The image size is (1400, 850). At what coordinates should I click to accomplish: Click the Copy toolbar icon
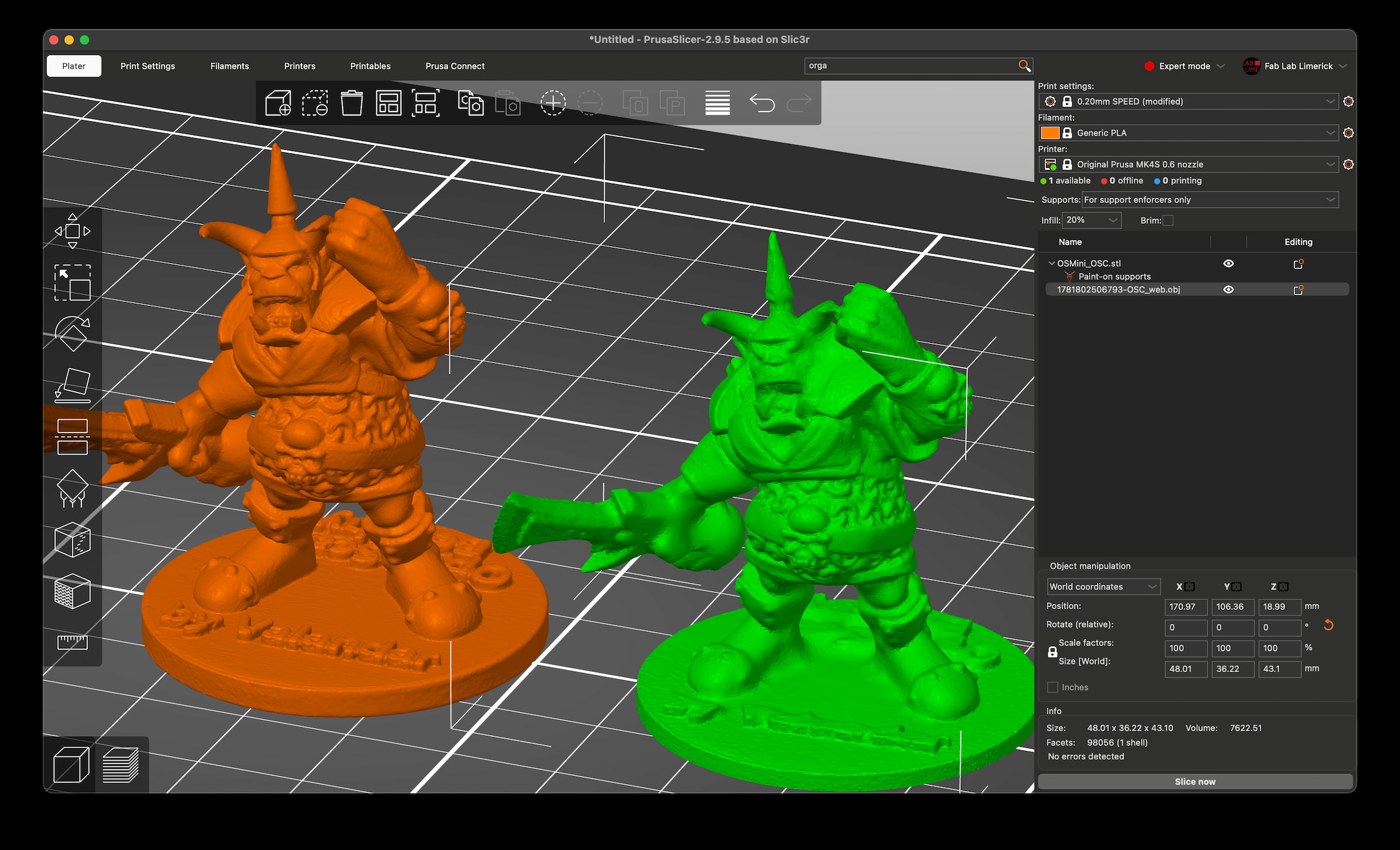click(471, 103)
